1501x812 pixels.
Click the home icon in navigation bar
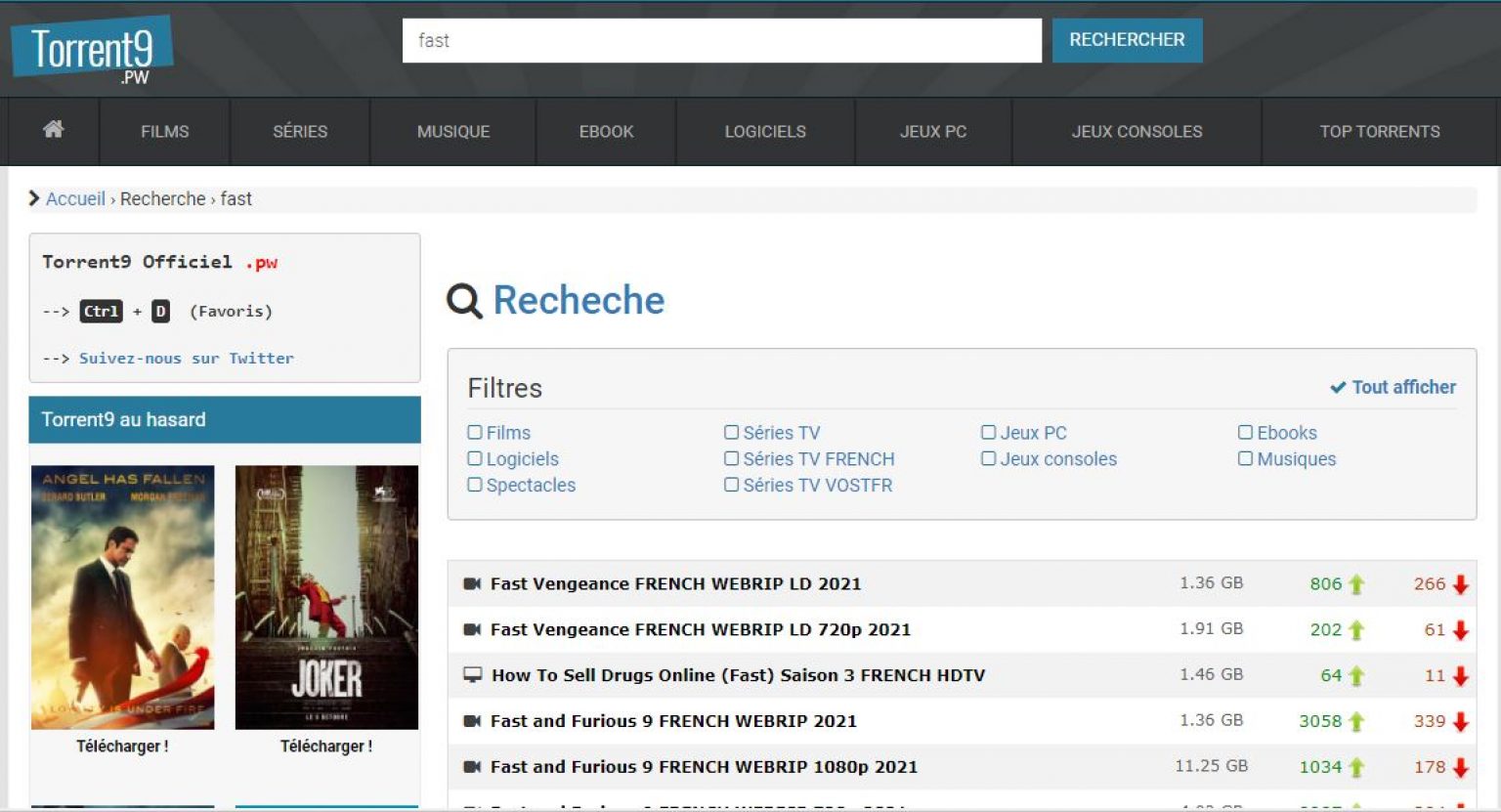[x=54, y=130]
